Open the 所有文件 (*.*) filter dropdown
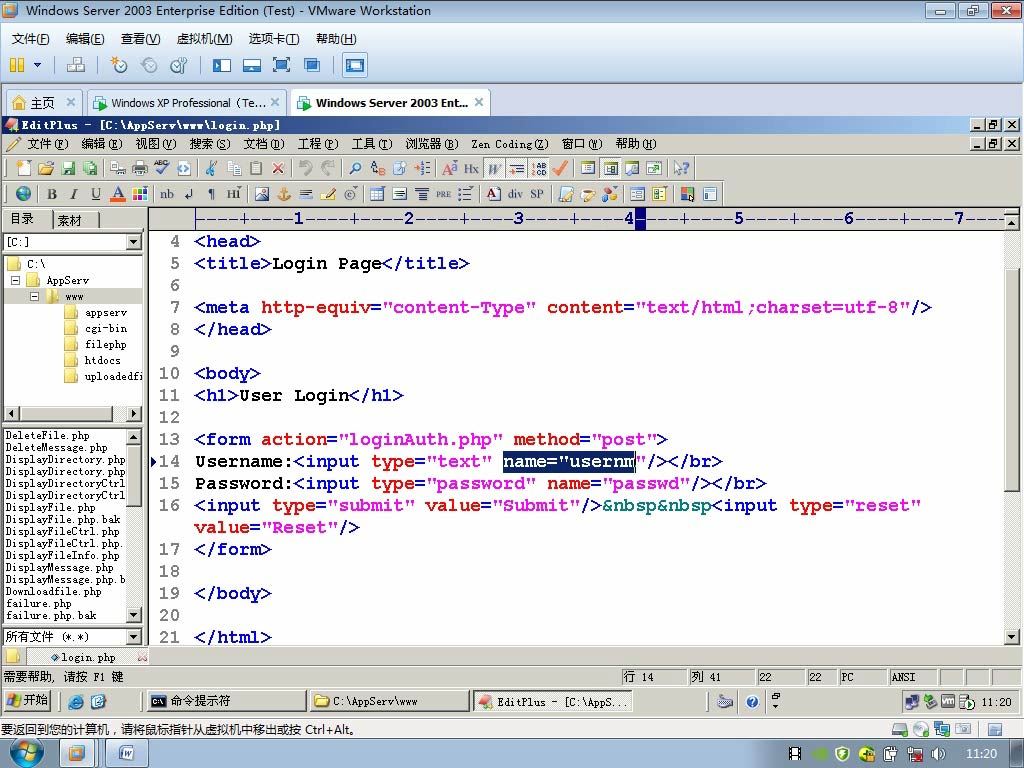The width and height of the screenshot is (1024, 768). pos(133,637)
